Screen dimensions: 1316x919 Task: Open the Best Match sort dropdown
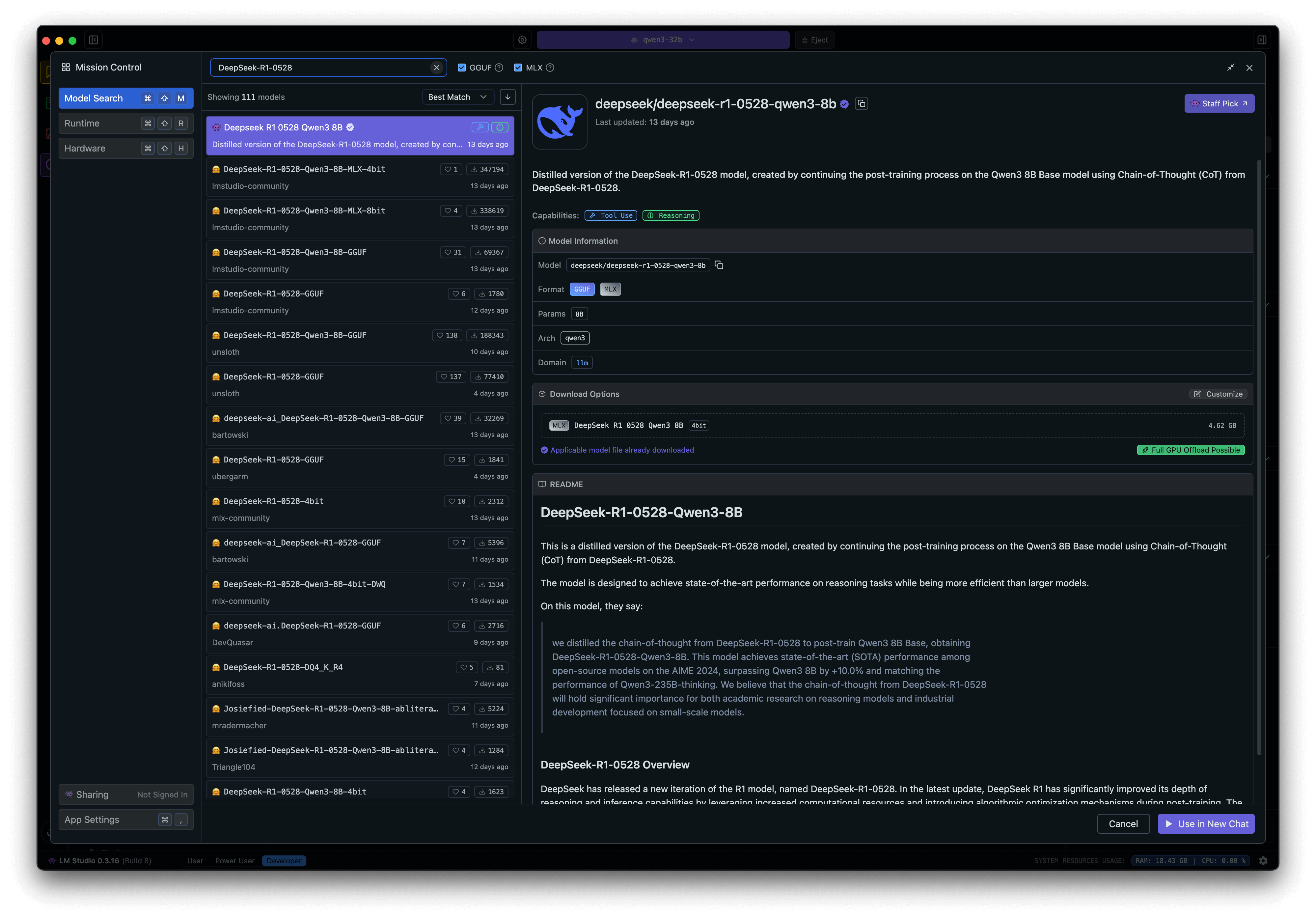(457, 97)
